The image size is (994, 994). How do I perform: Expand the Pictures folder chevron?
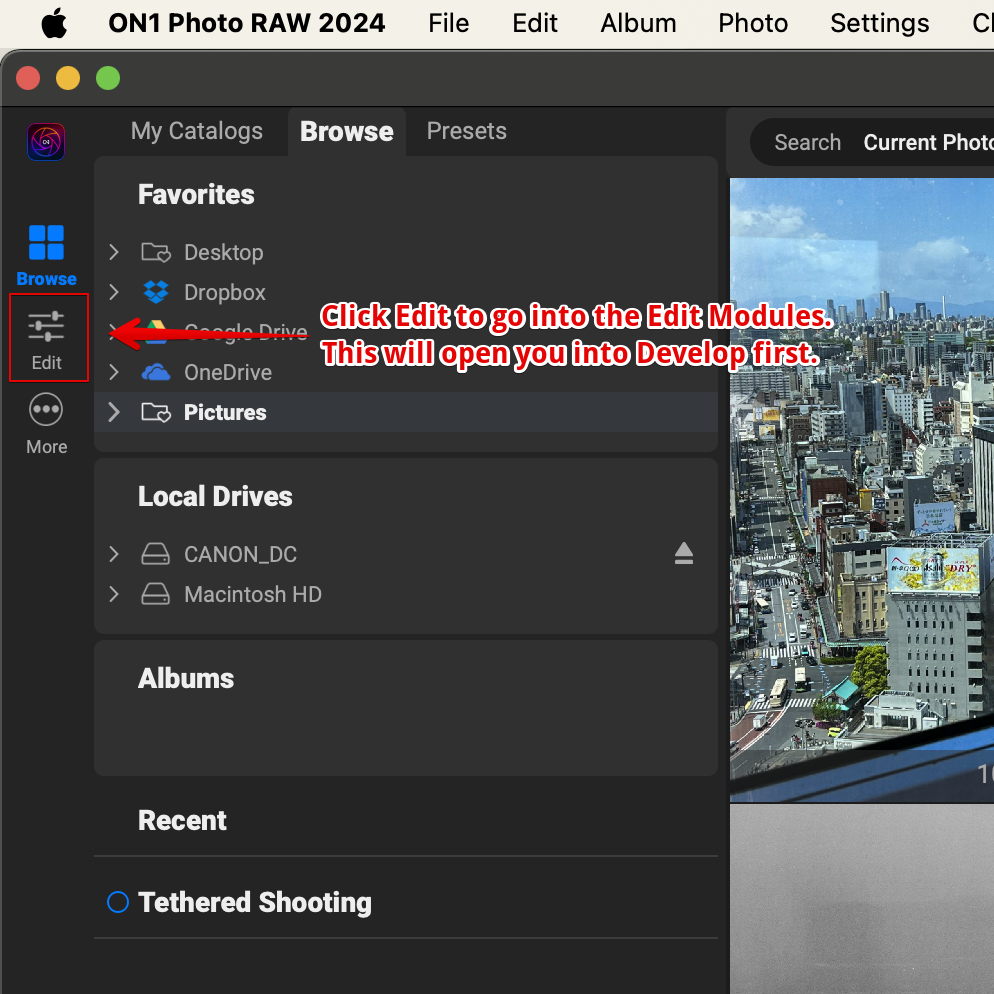point(114,412)
